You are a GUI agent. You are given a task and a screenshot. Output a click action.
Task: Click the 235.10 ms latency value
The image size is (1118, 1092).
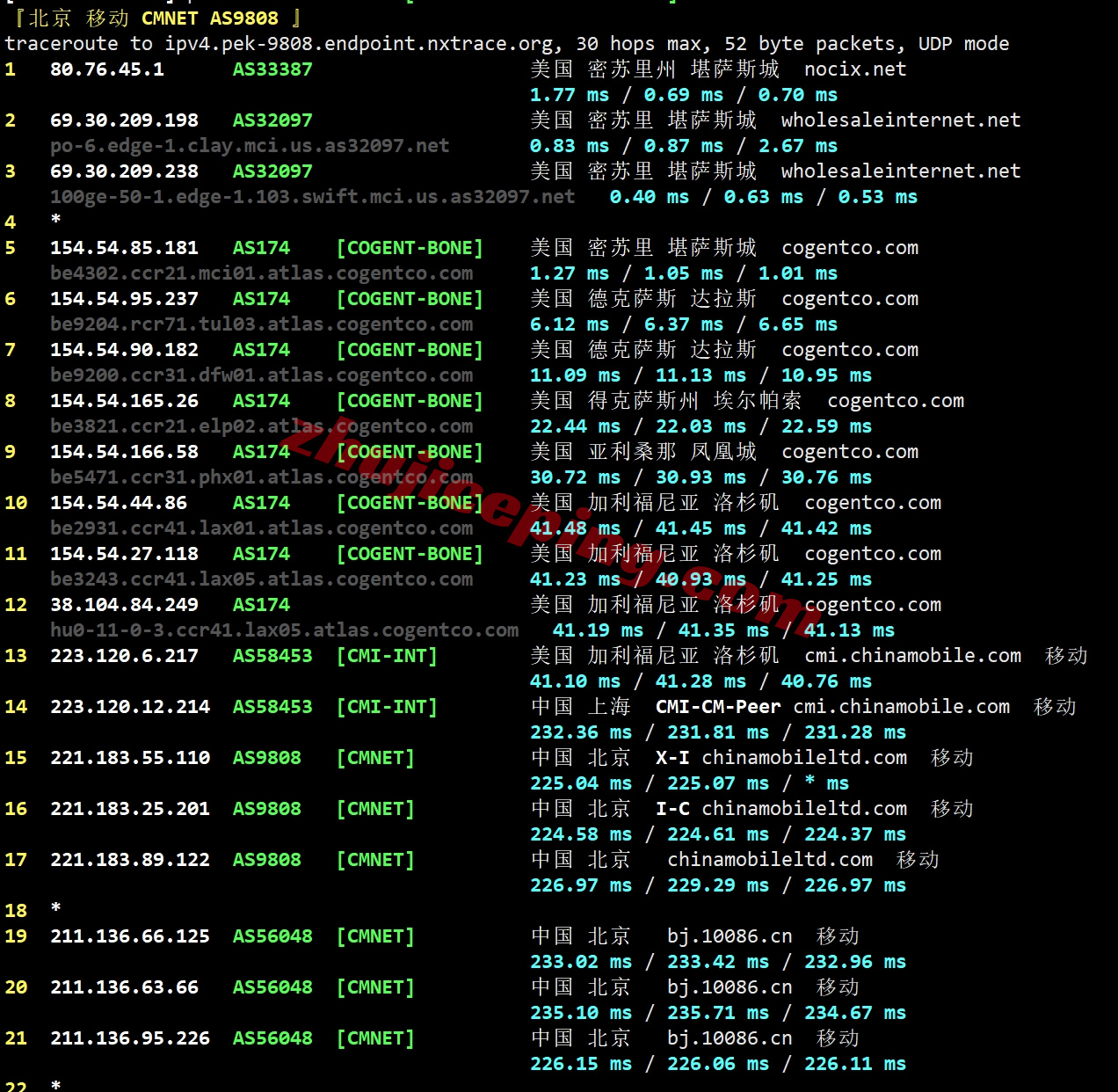580,1013
